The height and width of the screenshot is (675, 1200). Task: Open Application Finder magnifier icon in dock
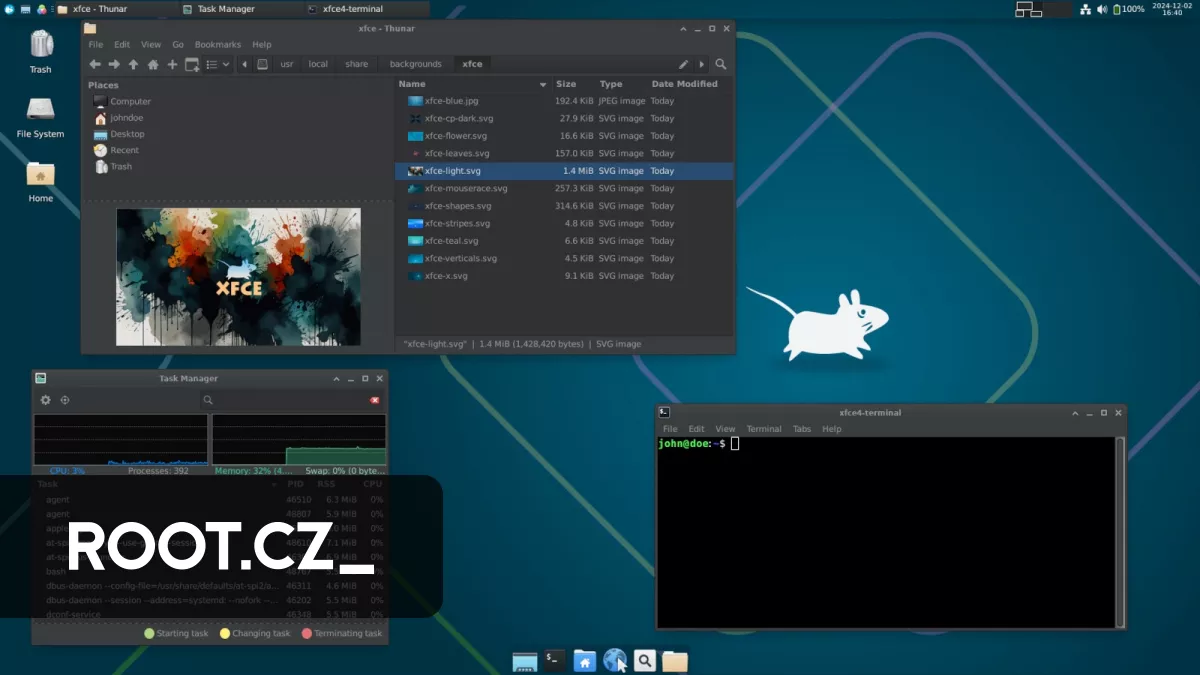[644, 660]
